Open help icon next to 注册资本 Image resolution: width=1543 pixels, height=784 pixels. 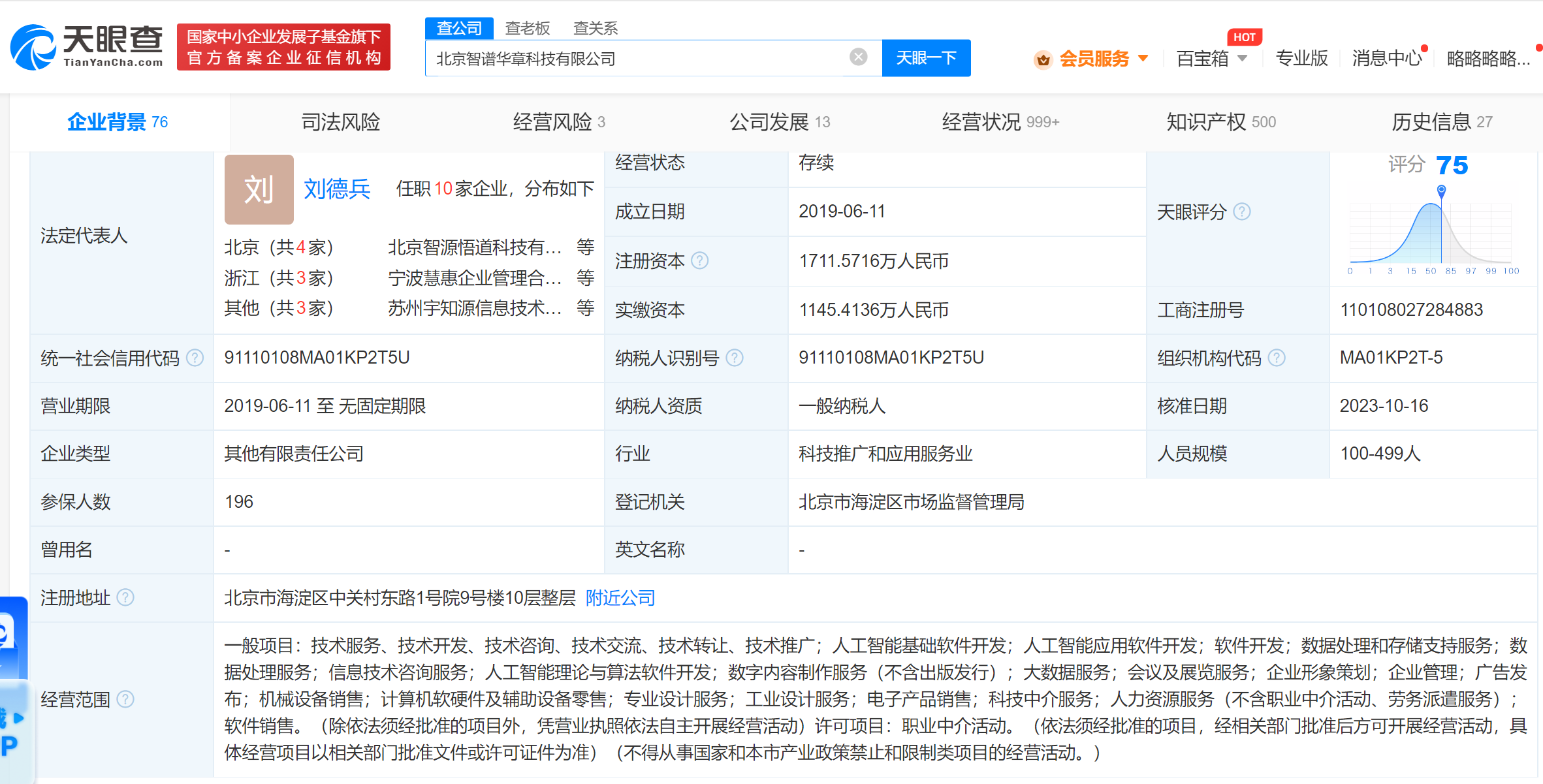point(699,261)
